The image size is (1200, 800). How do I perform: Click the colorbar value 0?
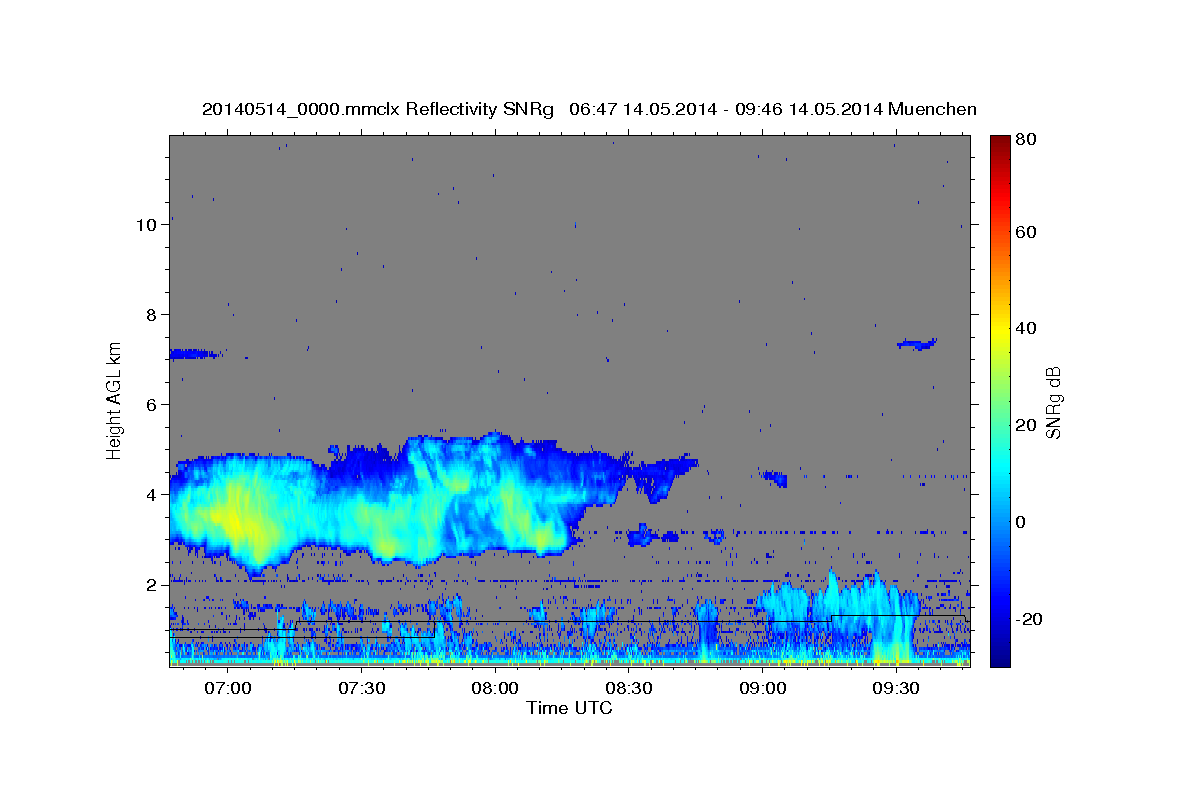[x=1021, y=523]
